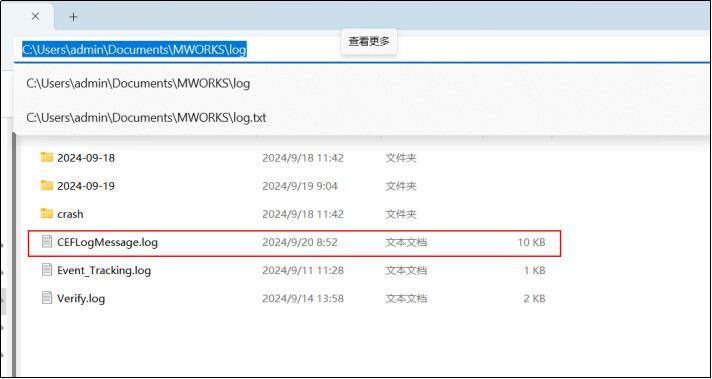712x379 pixels.
Task: Click the crash folder icon
Action: [47, 213]
